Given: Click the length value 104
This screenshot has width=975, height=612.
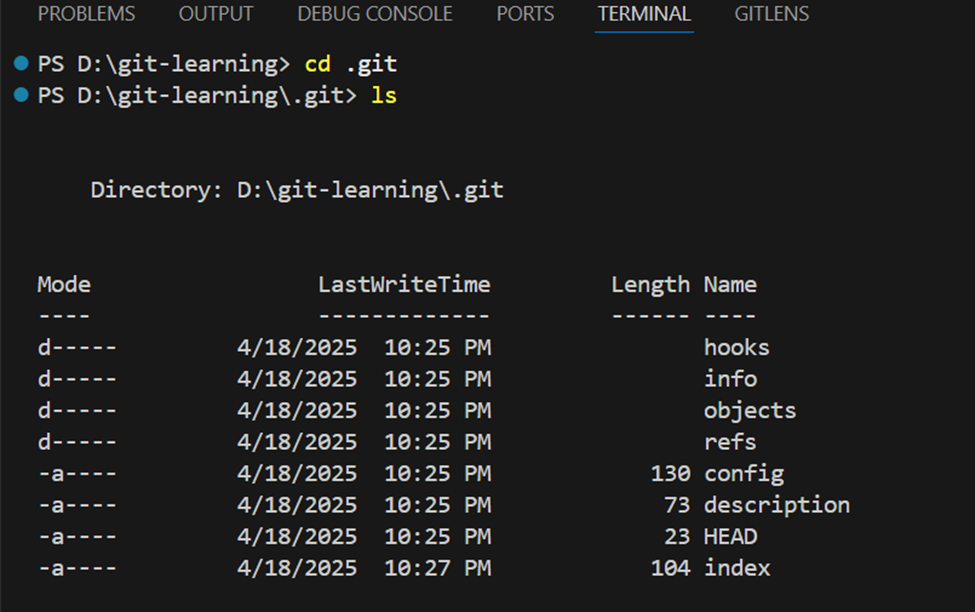Looking at the screenshot, I should click(x=670, y=568).
